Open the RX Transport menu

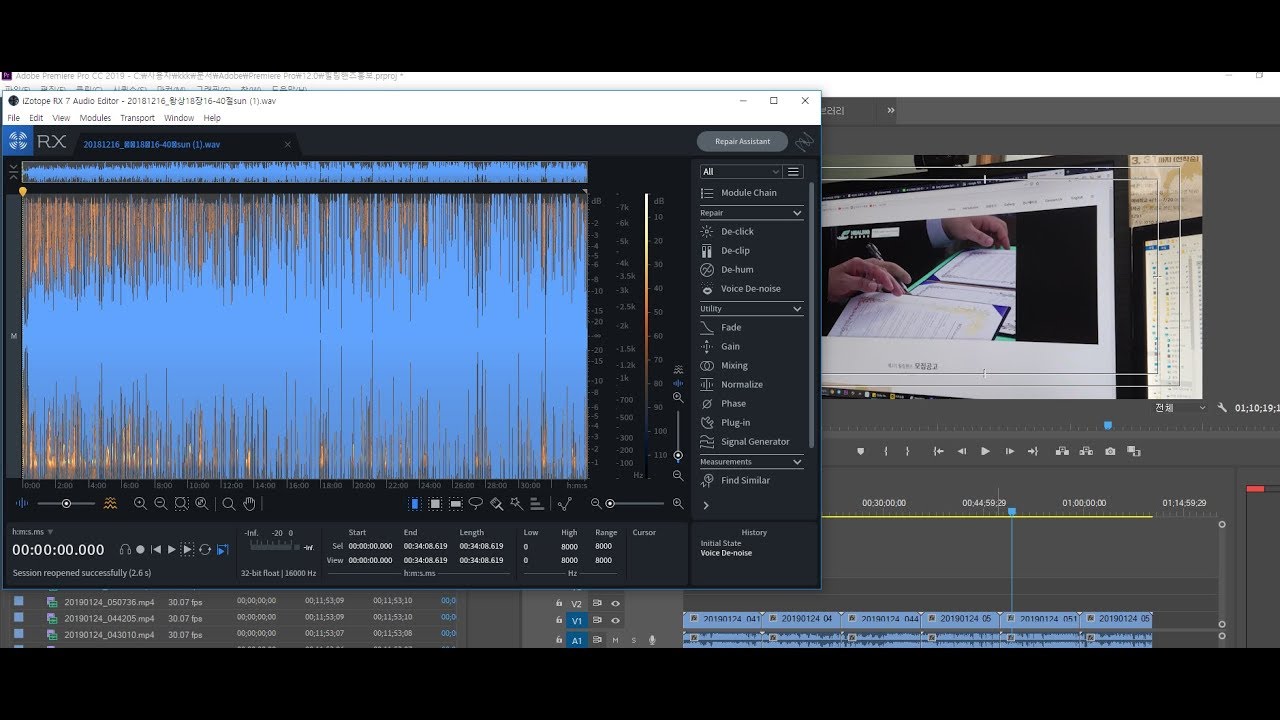point(137,118)
